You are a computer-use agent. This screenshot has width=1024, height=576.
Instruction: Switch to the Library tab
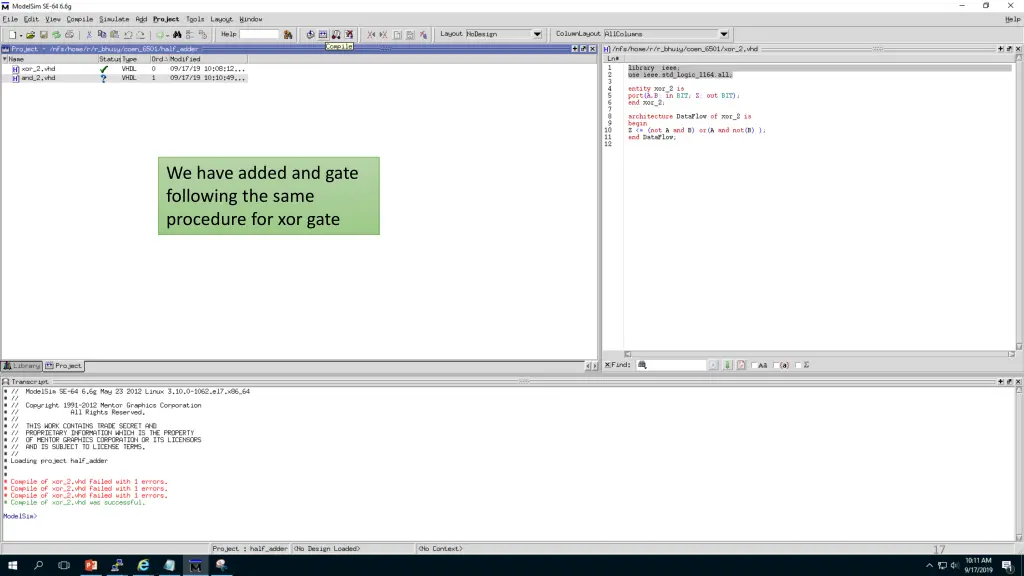(x=22, y=366)
